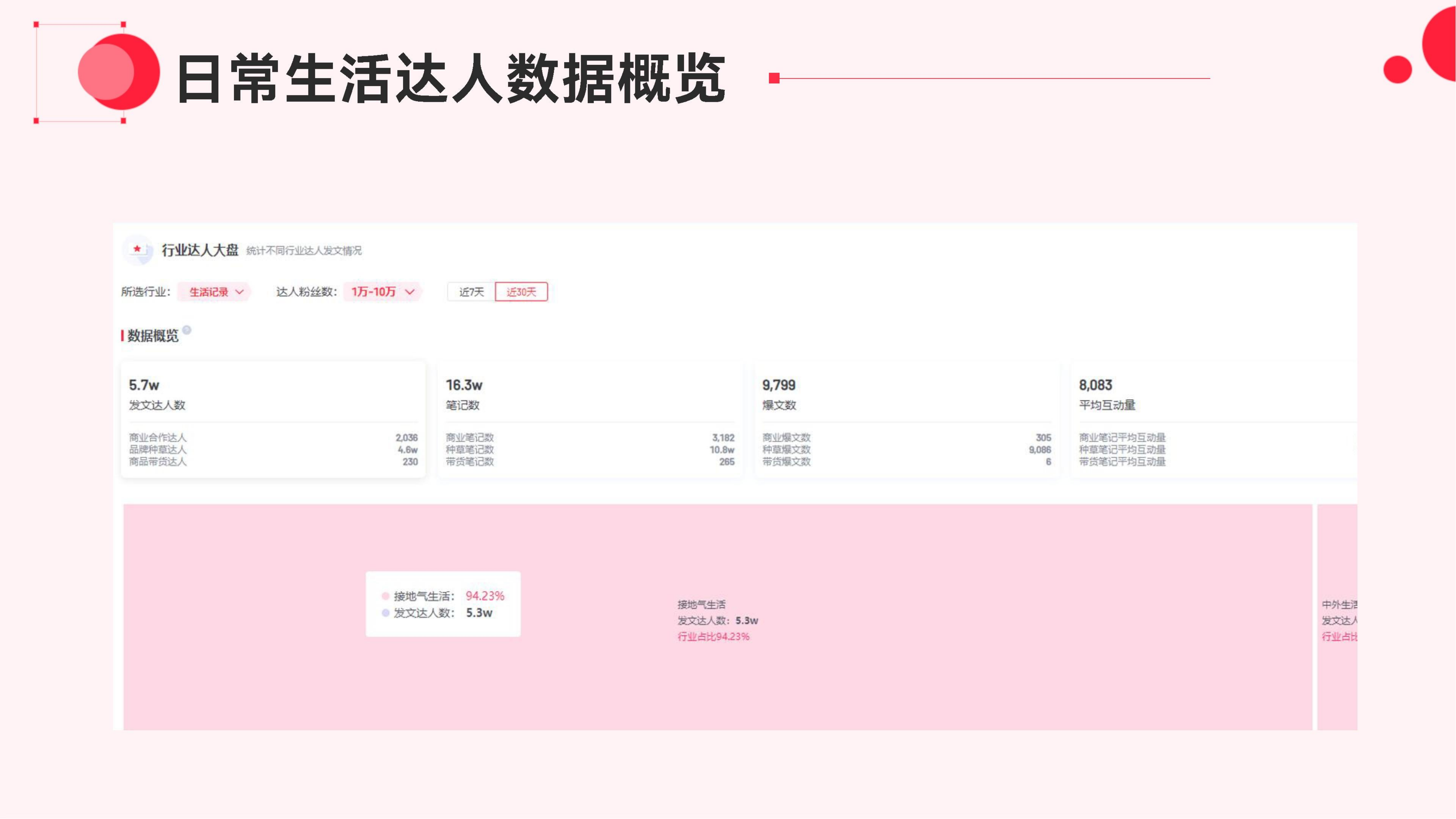Open the 9,799 爆文数 card
Viewport: 1456px width, 819px height.
click(x=906, y=420)
